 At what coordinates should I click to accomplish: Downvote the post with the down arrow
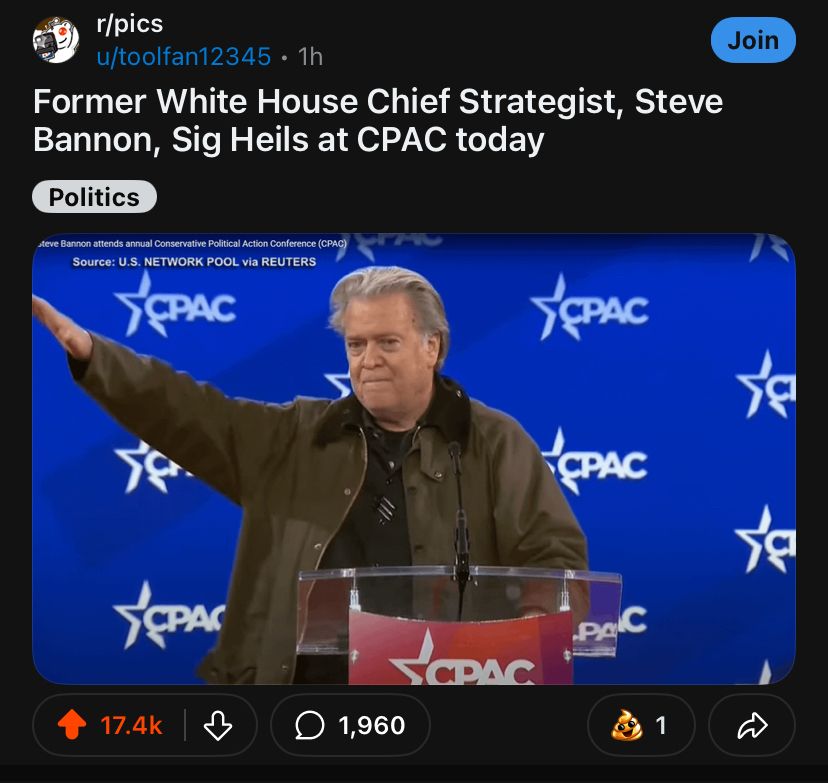(x=218, y=725)
